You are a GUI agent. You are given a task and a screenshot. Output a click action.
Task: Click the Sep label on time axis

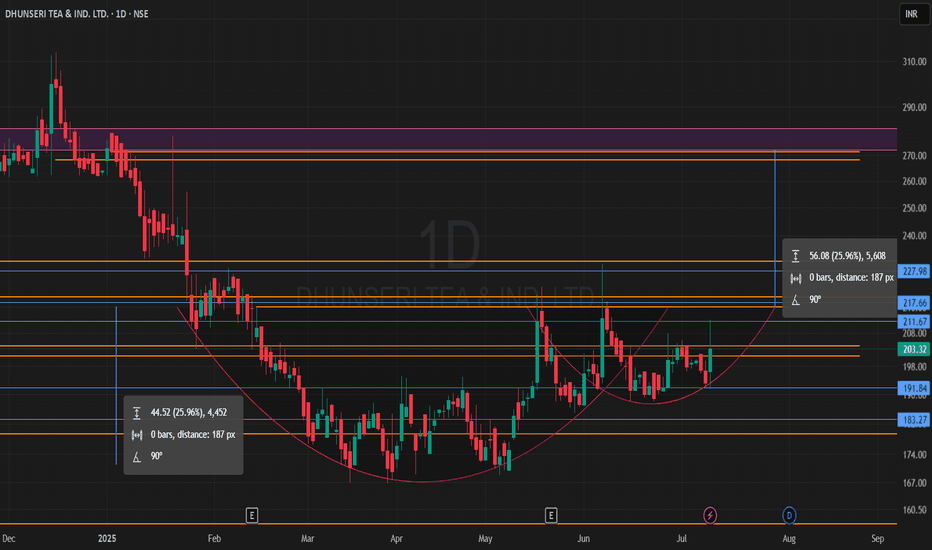point(877,538)
